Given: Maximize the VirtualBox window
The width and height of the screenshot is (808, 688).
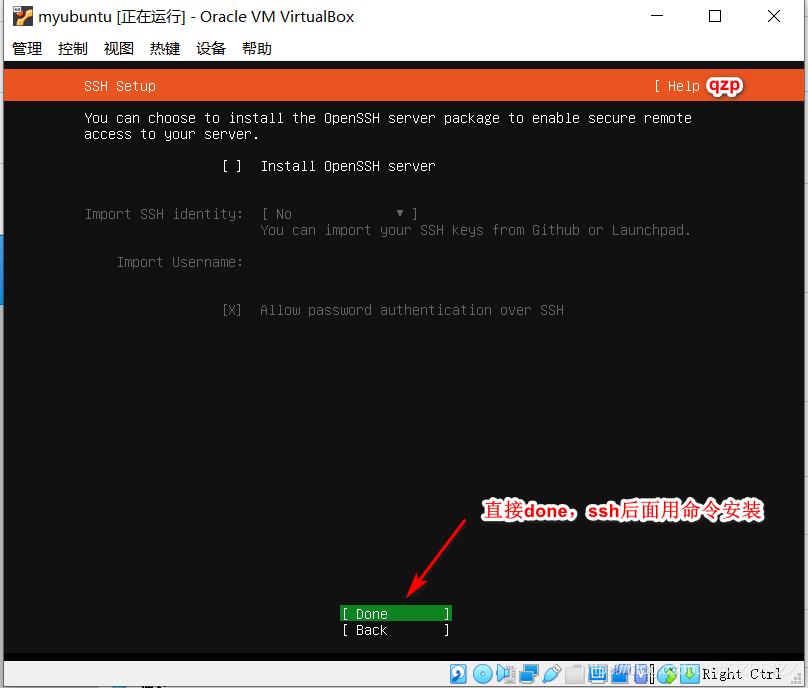Looking at the screenshot, I should coord(715,16).
